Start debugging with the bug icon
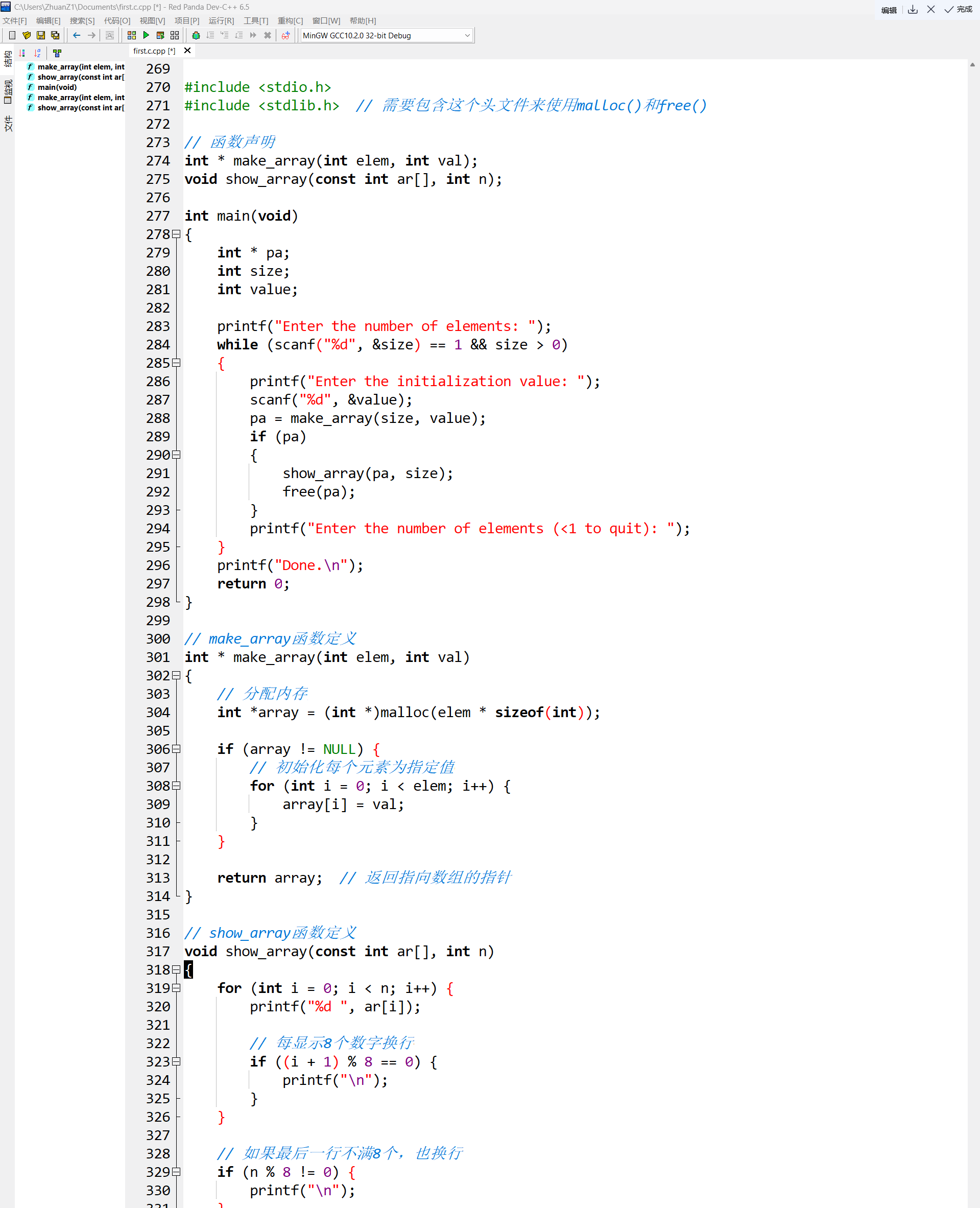The width and height of the screenshot is (980, 1208). click(x=196, y=36)
